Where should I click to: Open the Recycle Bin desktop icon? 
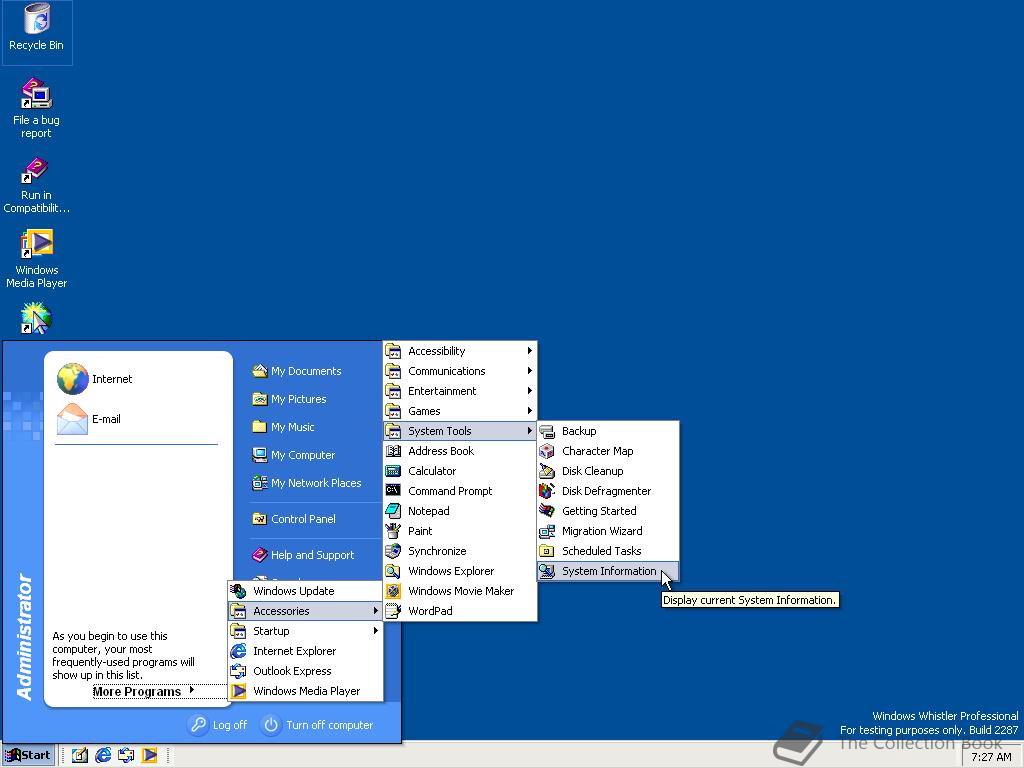click(x=37, y=27)
